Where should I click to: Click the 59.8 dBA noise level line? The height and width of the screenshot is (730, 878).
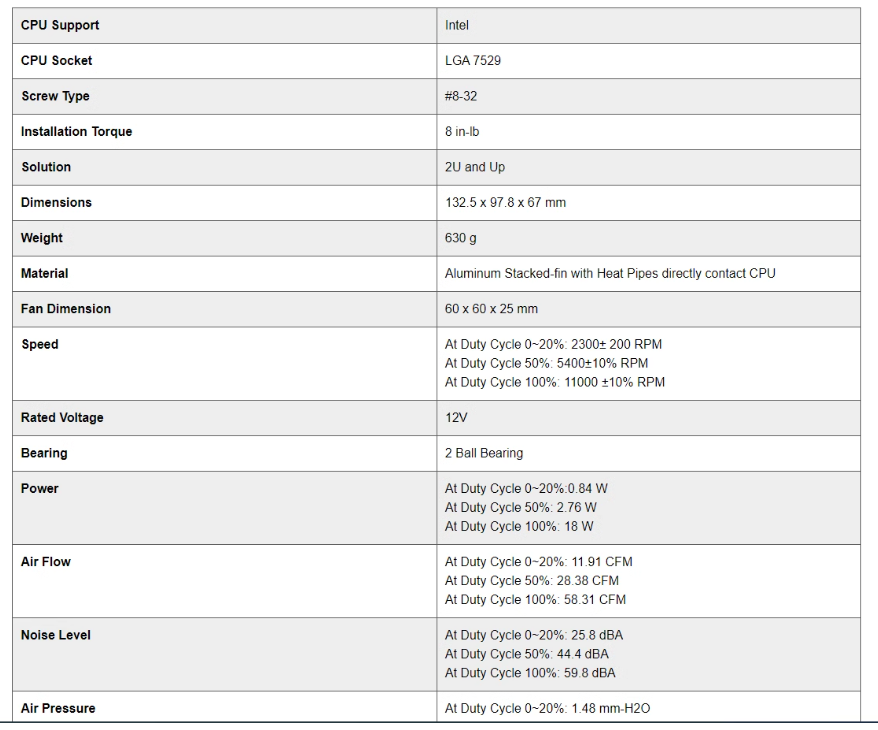pyautogui.click(x=527, y=672)
